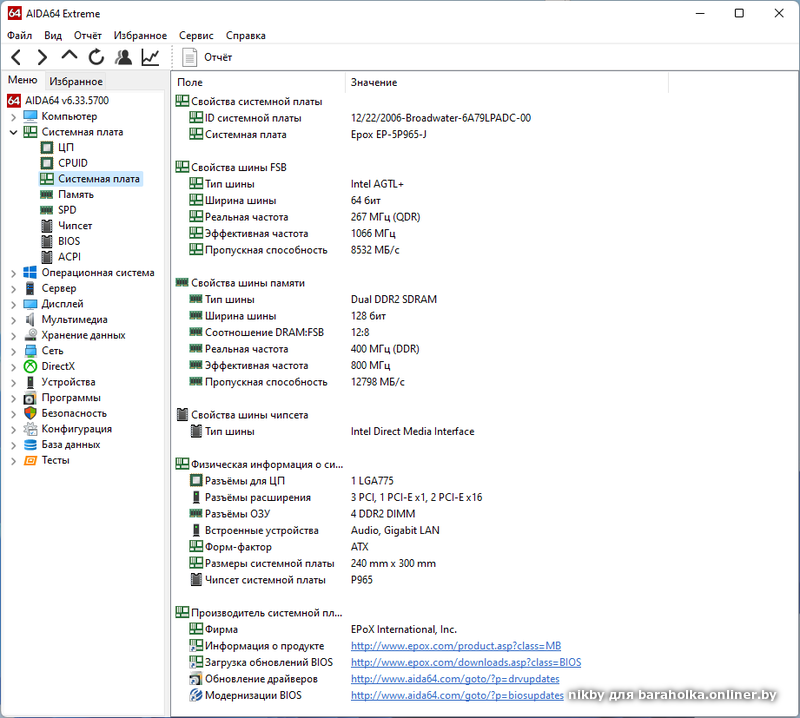Open the aida64.com drvupdates link
The width and height of the screenshot is (800, 718).
click(455, 679)
